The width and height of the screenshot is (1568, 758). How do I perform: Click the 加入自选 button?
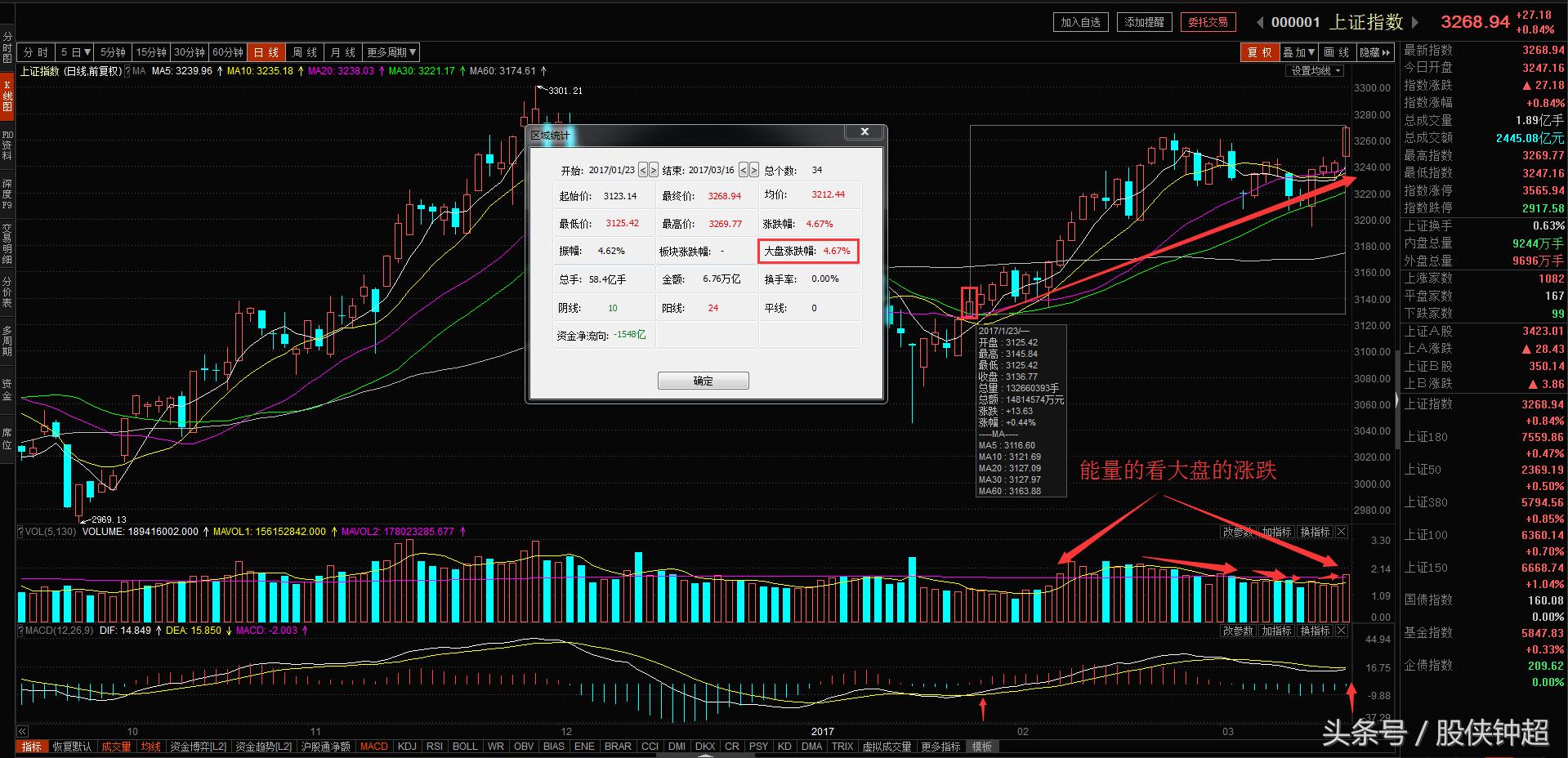point(1080,22)
